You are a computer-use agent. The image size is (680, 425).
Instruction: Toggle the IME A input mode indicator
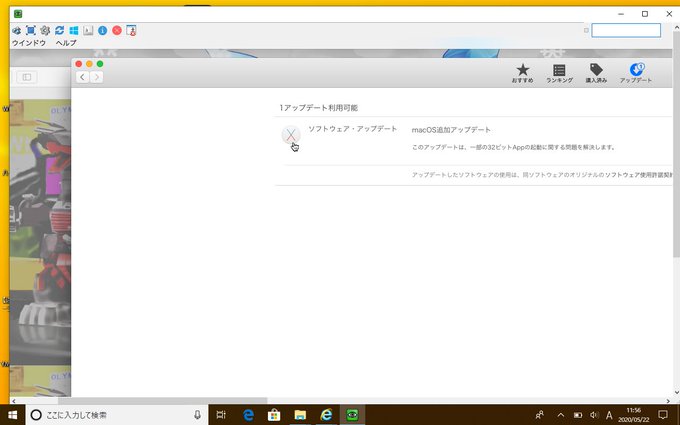tap(609, 415)
